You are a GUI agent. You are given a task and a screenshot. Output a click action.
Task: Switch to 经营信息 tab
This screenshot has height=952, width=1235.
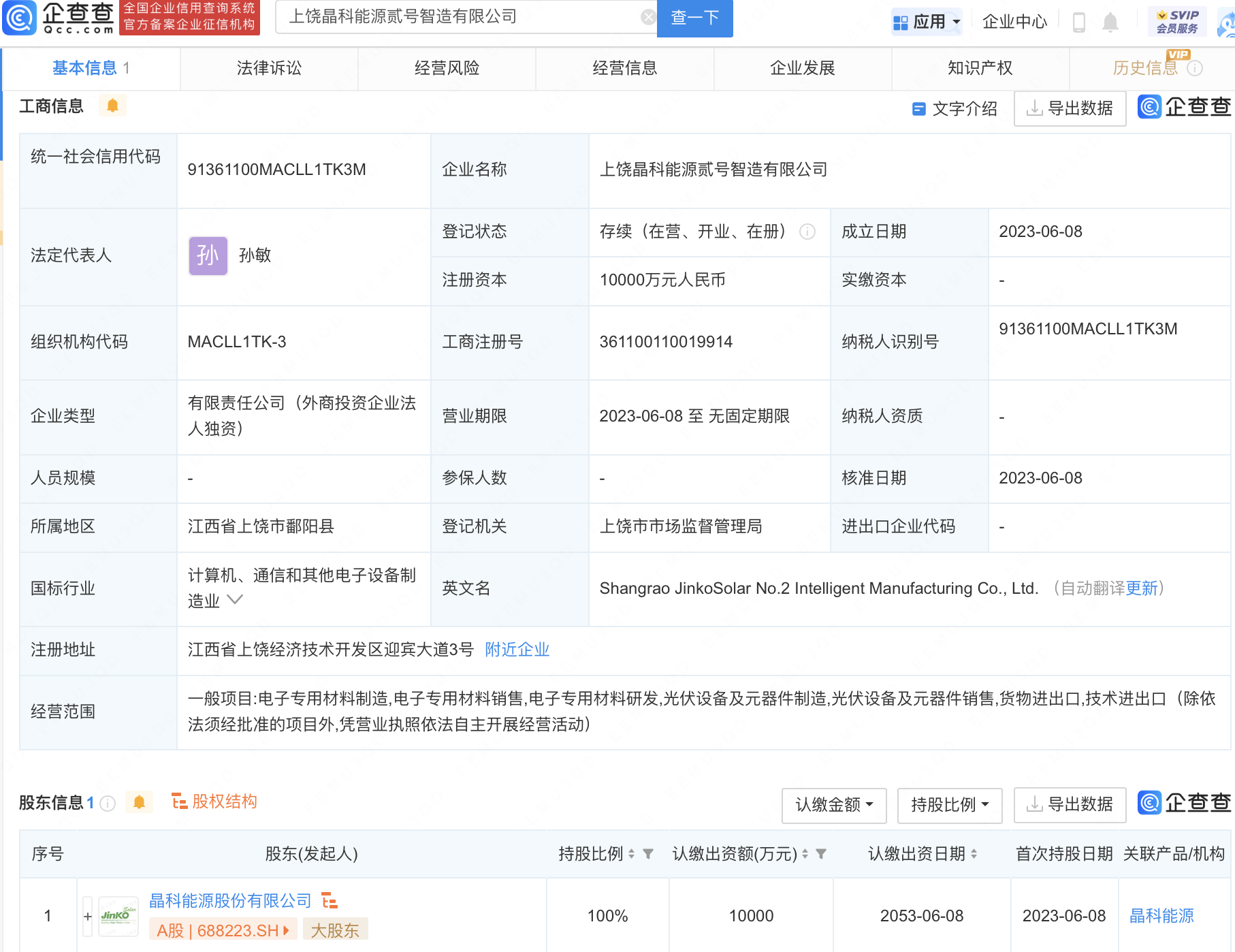pyautogui.click(x=624, y=68)
